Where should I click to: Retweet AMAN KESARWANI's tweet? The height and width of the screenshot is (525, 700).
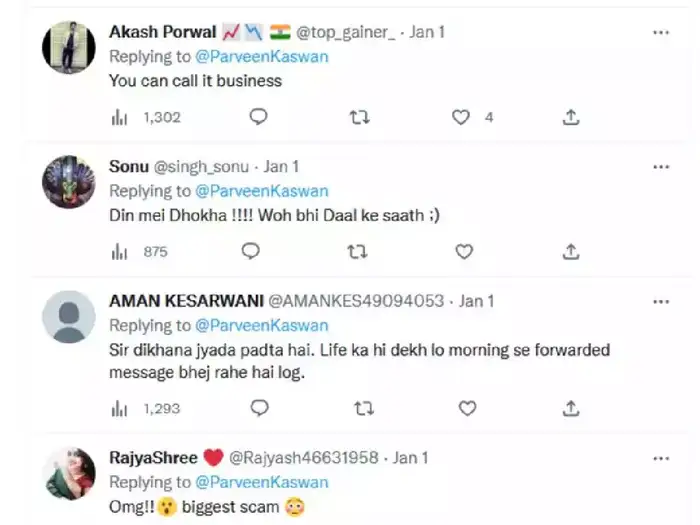[x=365, y=408]
